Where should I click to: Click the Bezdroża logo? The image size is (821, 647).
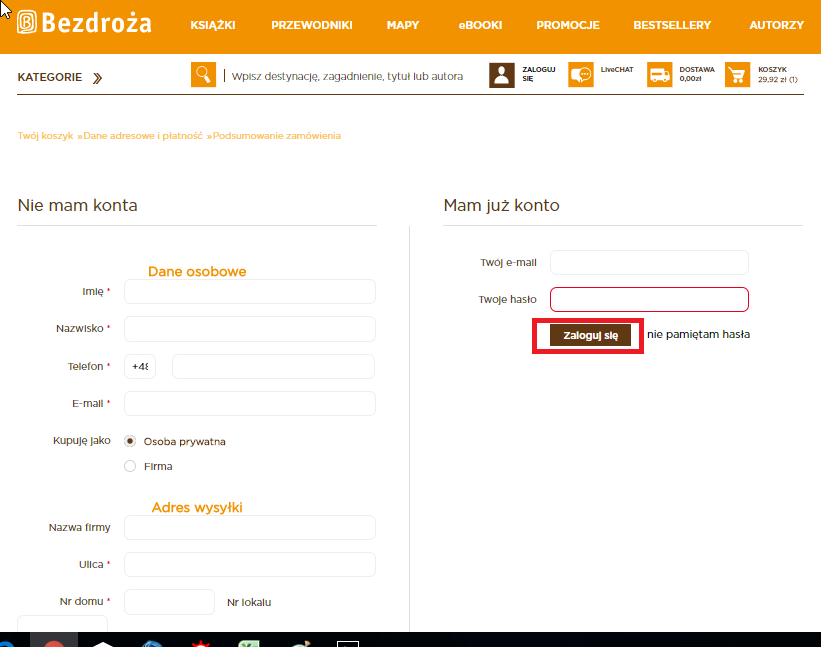[x=84, y=23]
